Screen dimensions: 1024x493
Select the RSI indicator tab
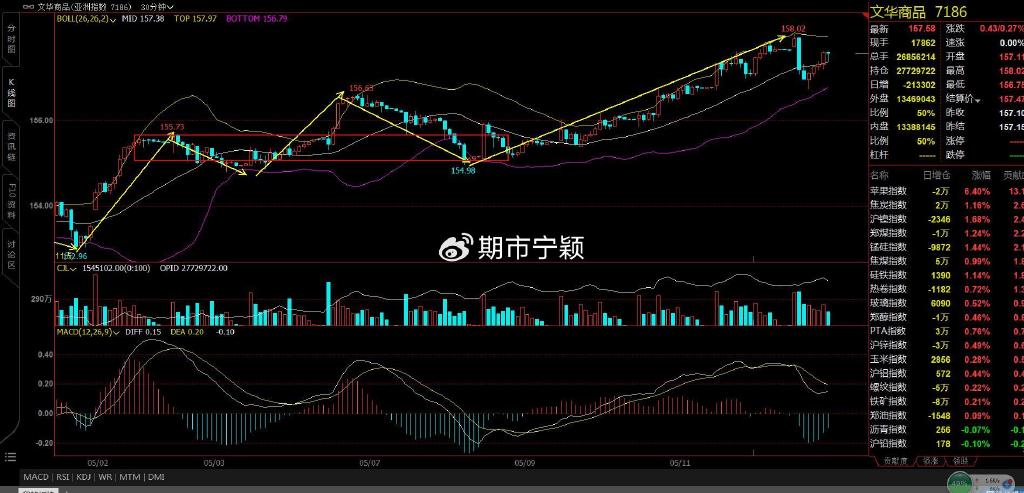point(62,477)
